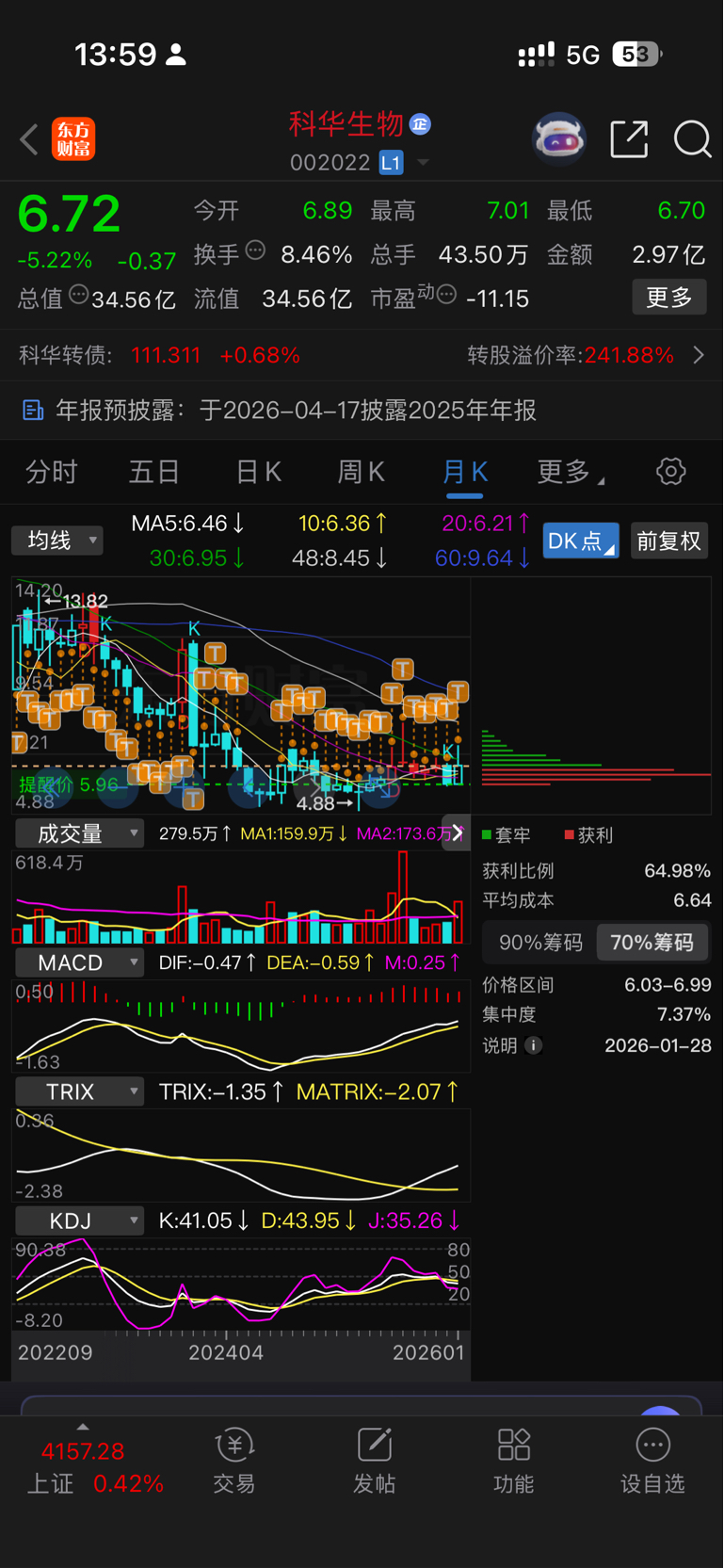
Task: Open the 功能 functions menu
Action: 513,1462
